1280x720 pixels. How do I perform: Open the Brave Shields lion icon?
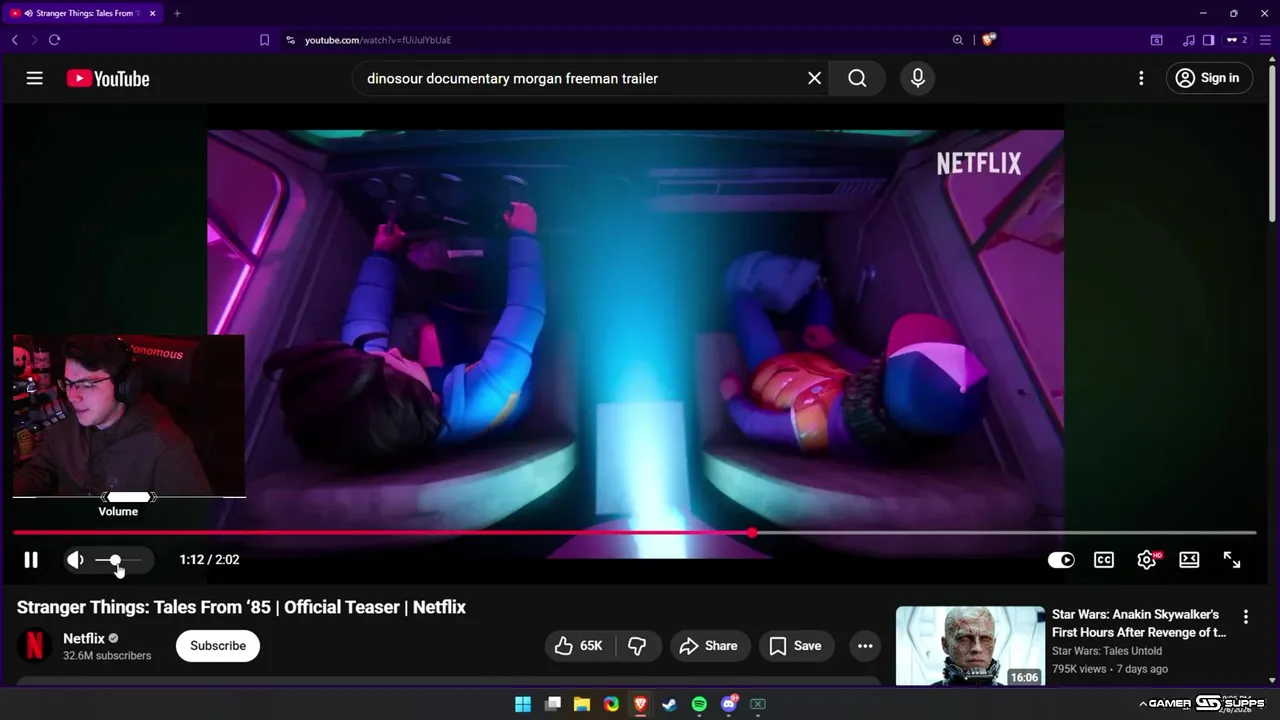pyautogui.click(x=989, y=40)
